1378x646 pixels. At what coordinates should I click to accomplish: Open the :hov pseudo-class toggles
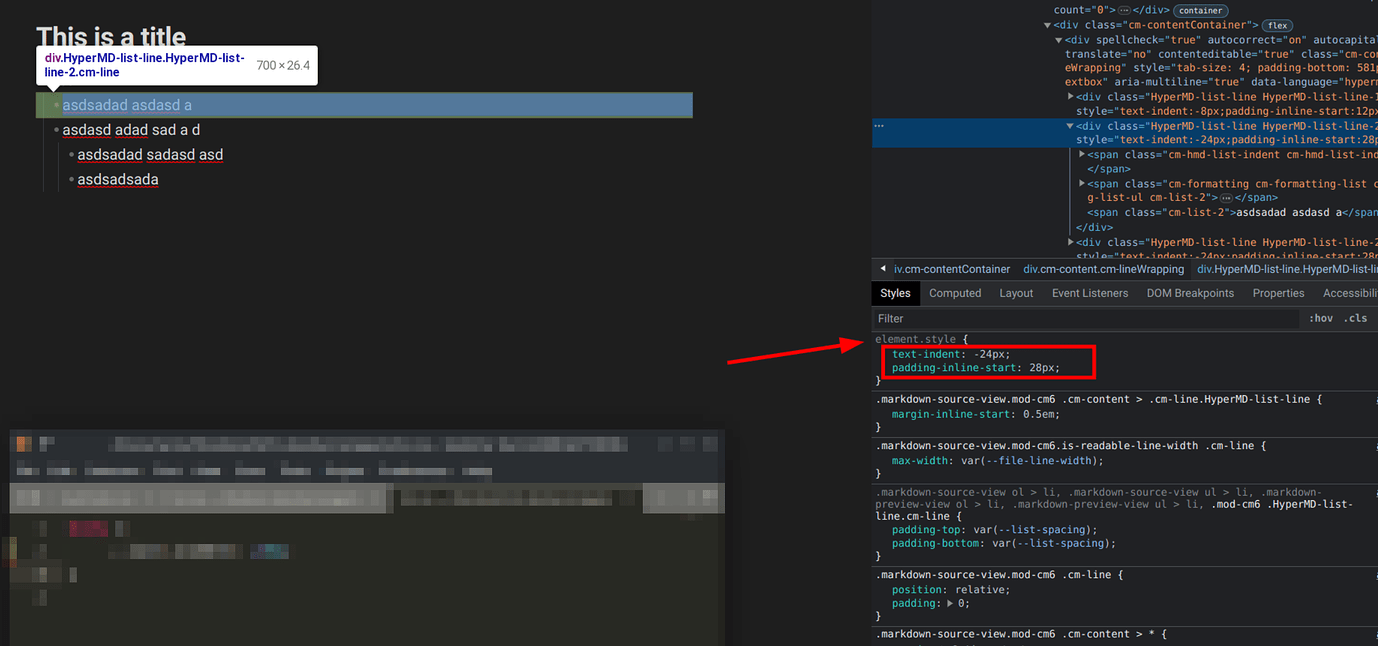(x=1320, y=317)
